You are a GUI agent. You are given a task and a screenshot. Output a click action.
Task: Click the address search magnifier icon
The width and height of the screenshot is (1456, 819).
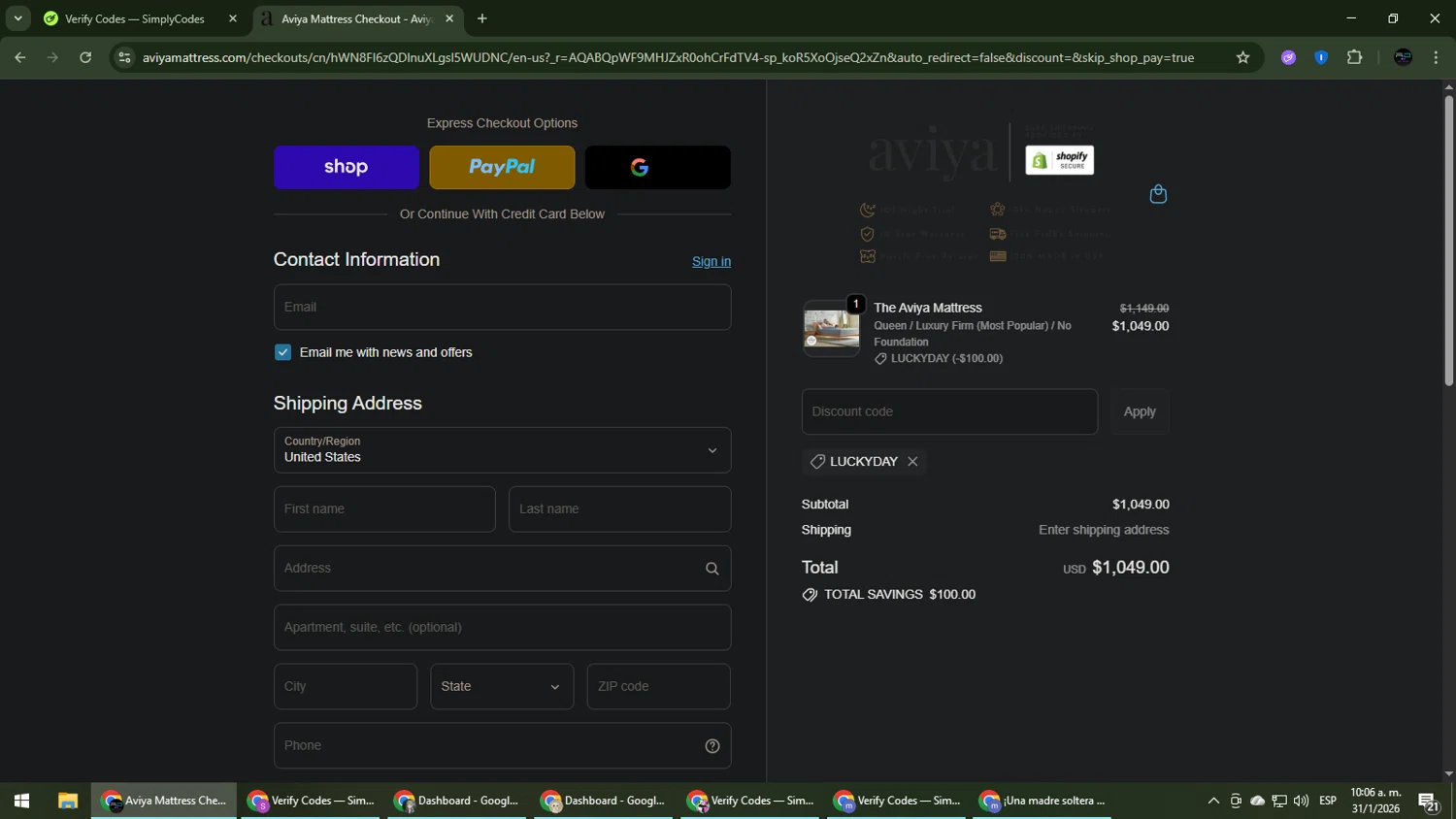point(712,569)
